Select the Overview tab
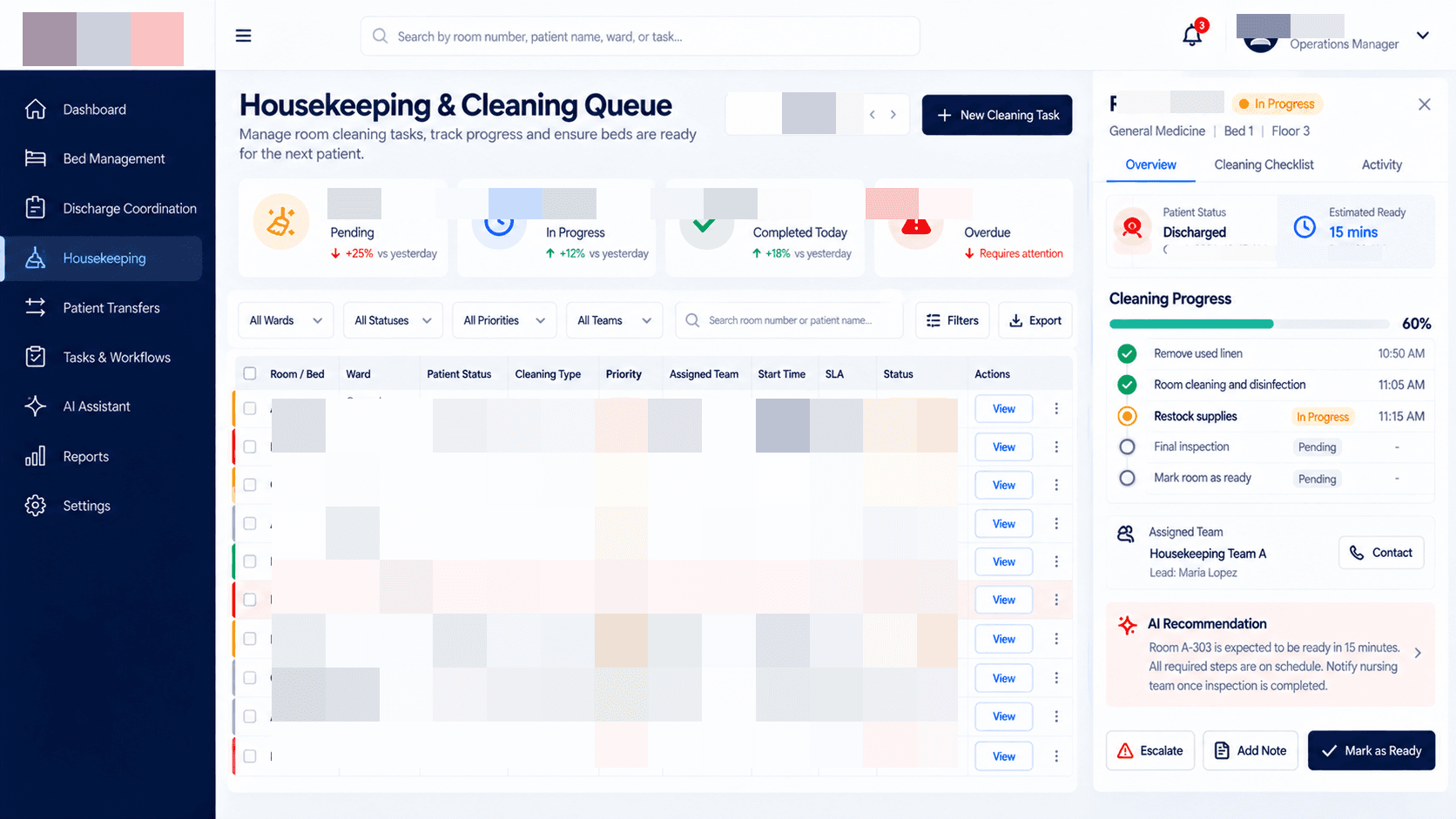The width and height of the screenshot is (1456, 819). tap(1150, 164)
